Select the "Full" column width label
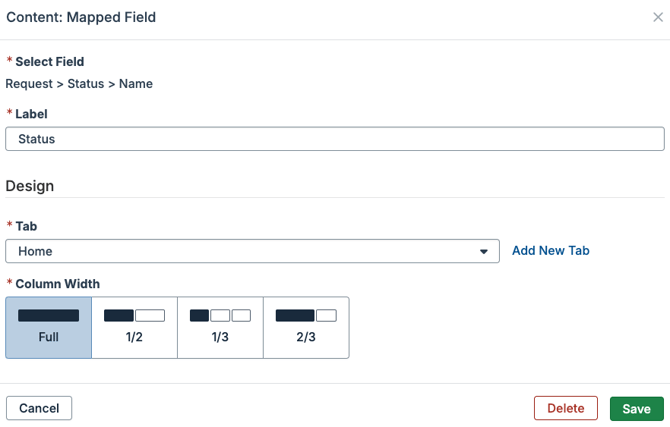 48,337
